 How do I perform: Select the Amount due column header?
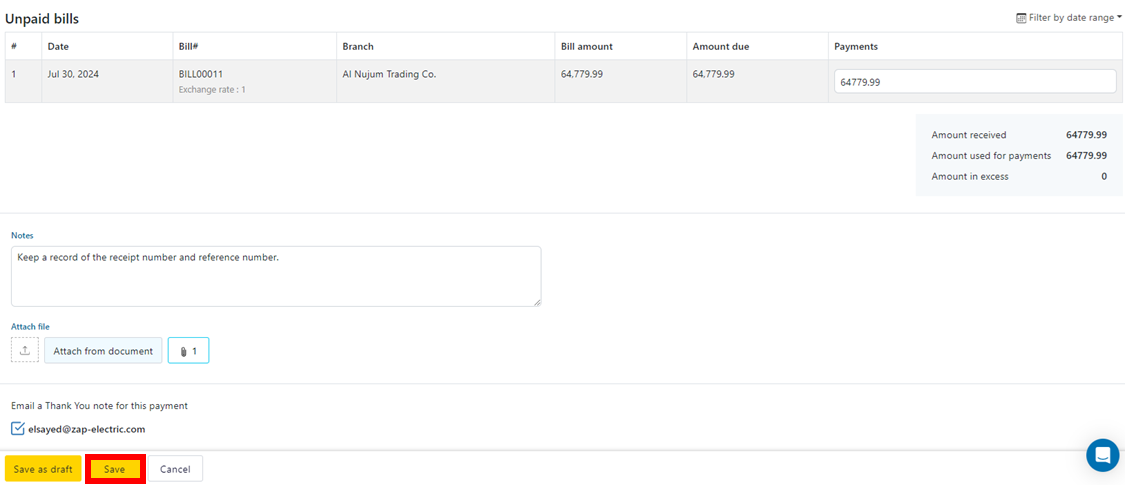720,46
